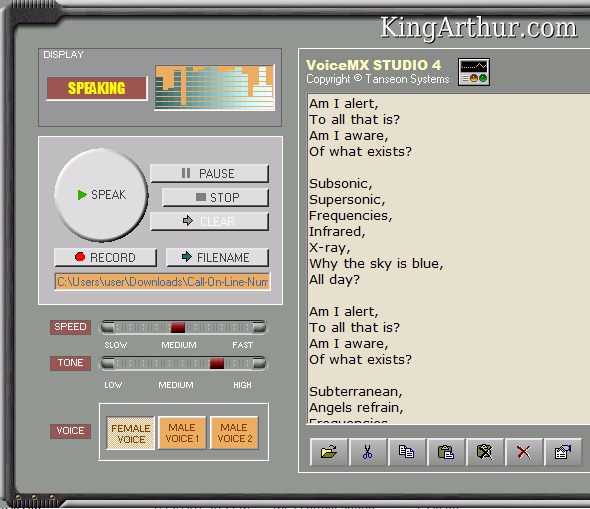Viewport: 590px width, 509px height.
Task: Pause the speech playback
Action: (209, 173)
